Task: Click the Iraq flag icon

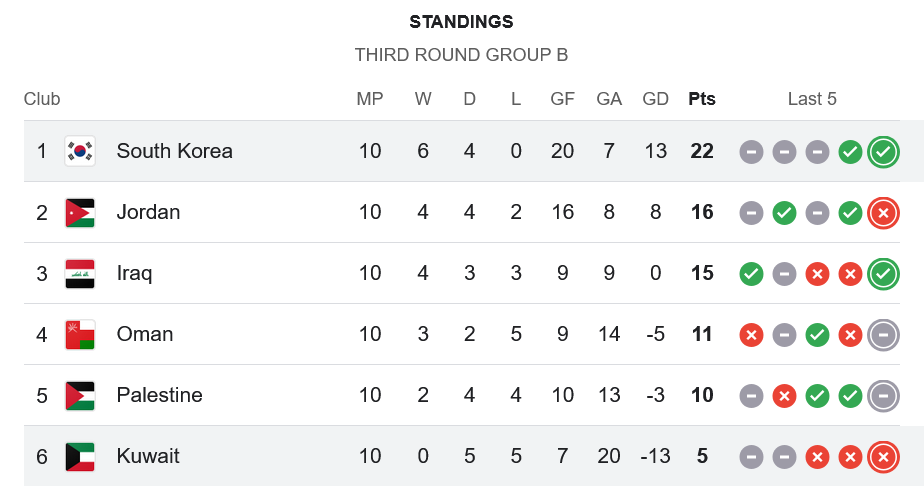Action: [80, 273]
